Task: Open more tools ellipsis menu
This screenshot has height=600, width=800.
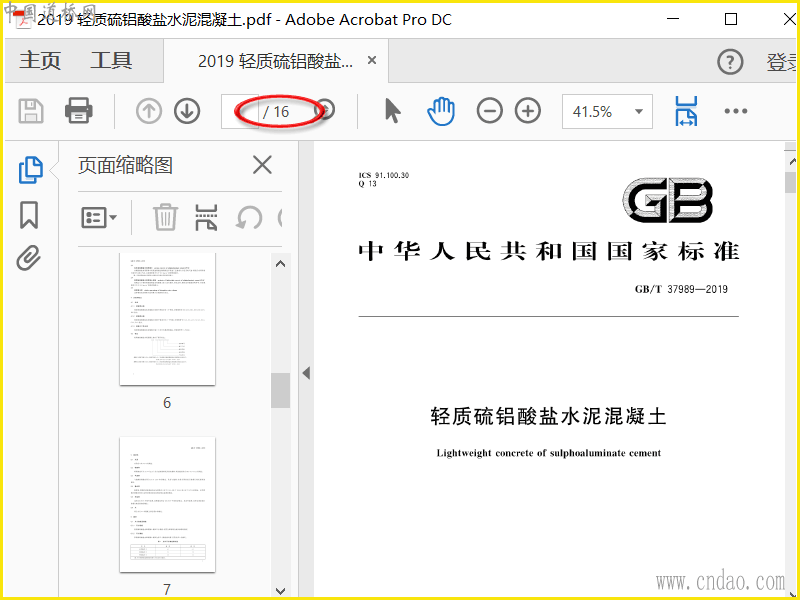Action: pyautogui.click(x=736, y=111)
